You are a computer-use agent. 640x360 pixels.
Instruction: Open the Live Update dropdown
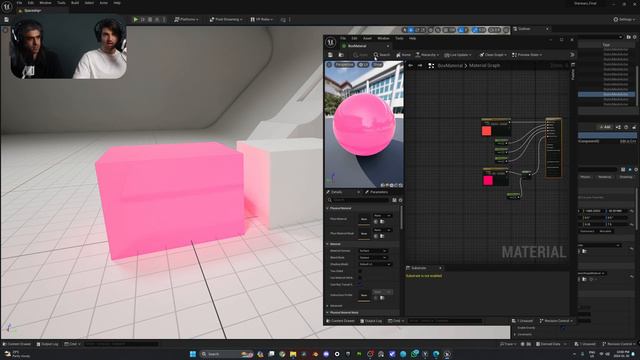(458, 55)
